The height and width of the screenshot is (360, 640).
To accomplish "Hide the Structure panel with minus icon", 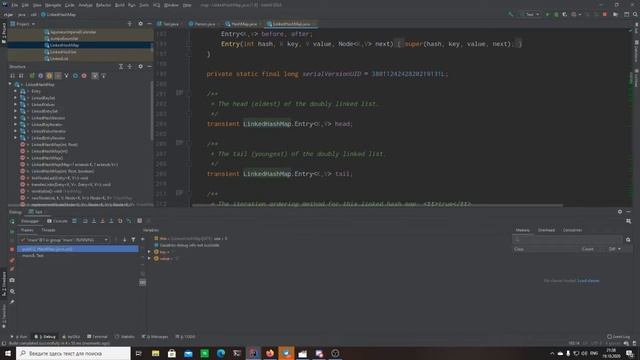I will pyautogui.click(x=149, y=66).
